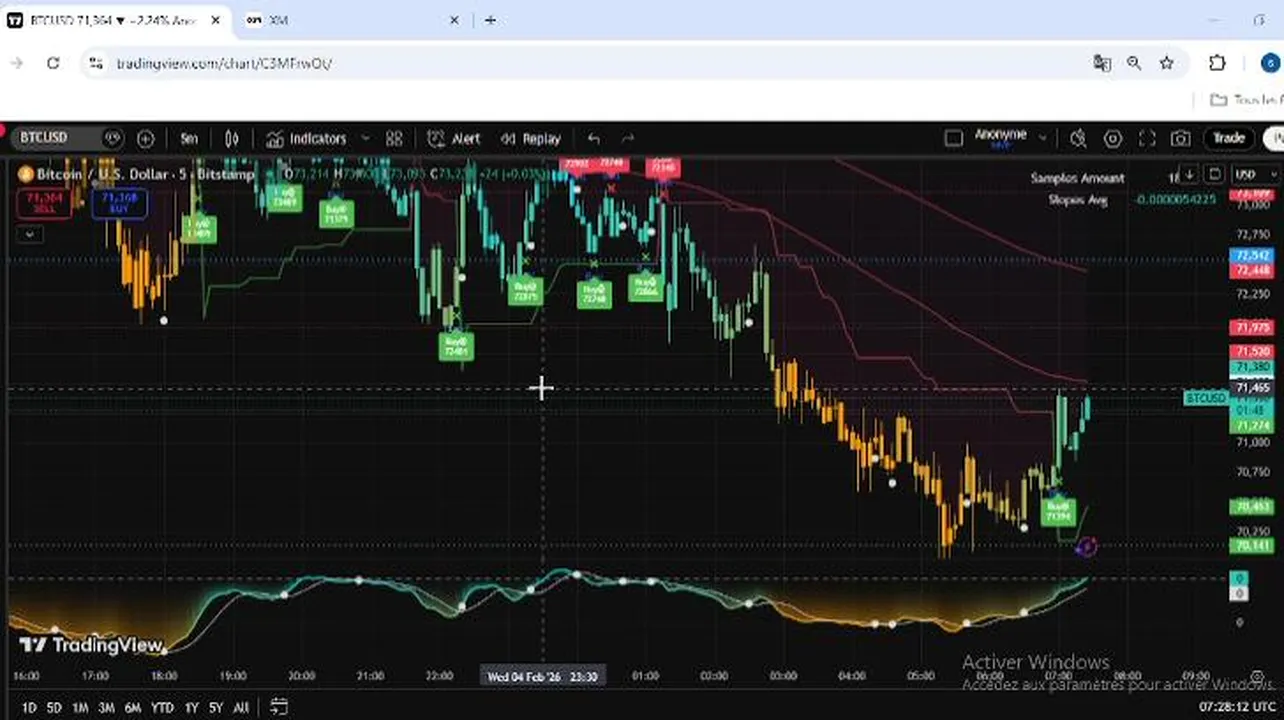Click the red SELL price button
1284x720 pixels.
click(43, 204)
